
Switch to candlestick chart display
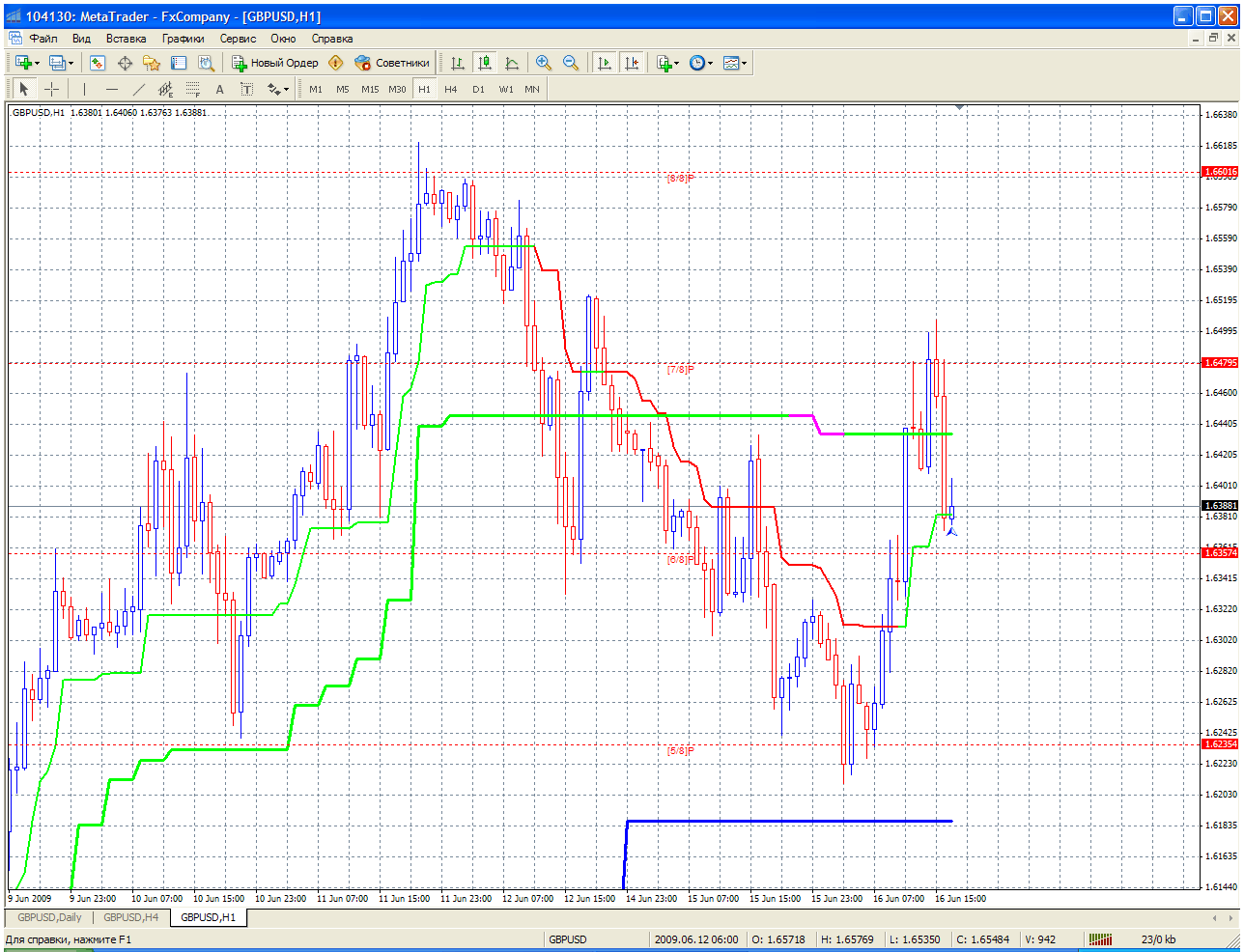coord(485,63)
